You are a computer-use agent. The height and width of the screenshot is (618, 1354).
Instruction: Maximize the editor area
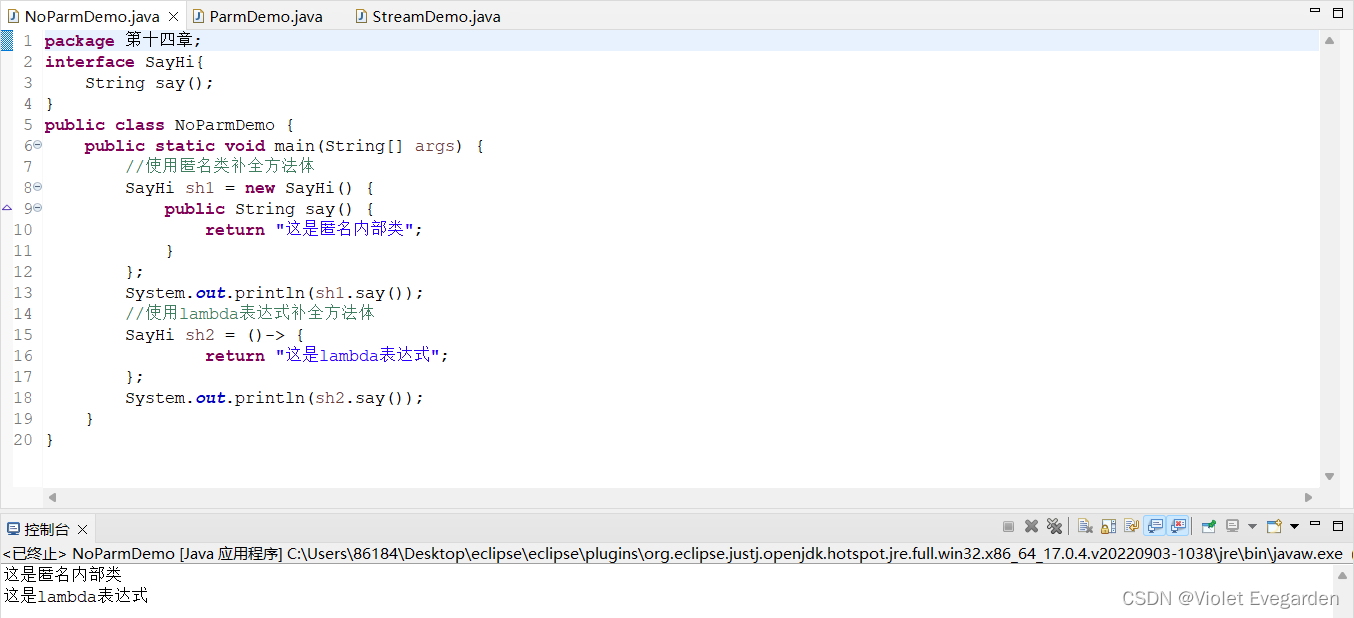pos(1338,12)
